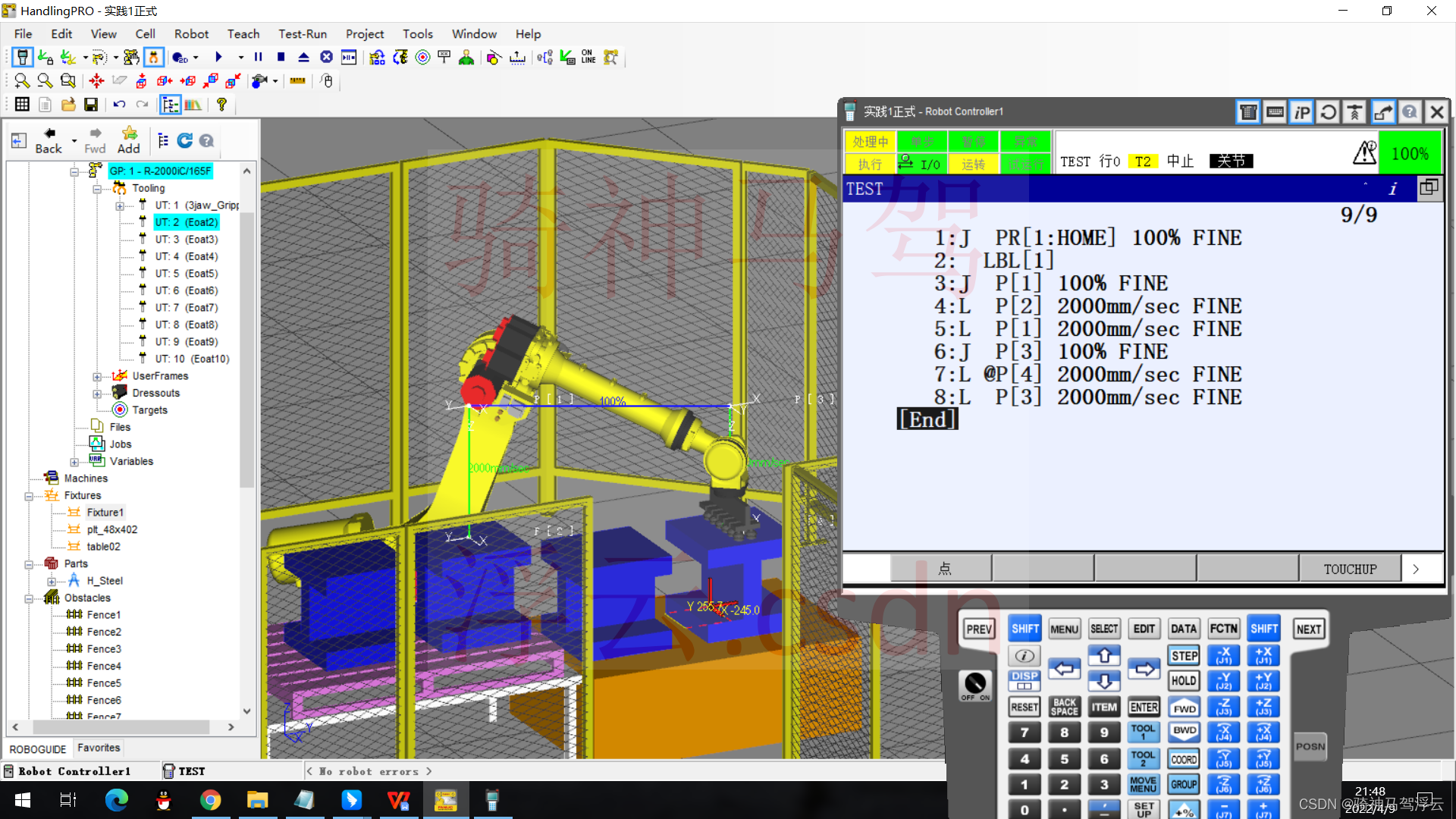This screenshot has height=819, width=1456.
Task: Toggle the navigator tree panel icon
Action: point(171,105)
